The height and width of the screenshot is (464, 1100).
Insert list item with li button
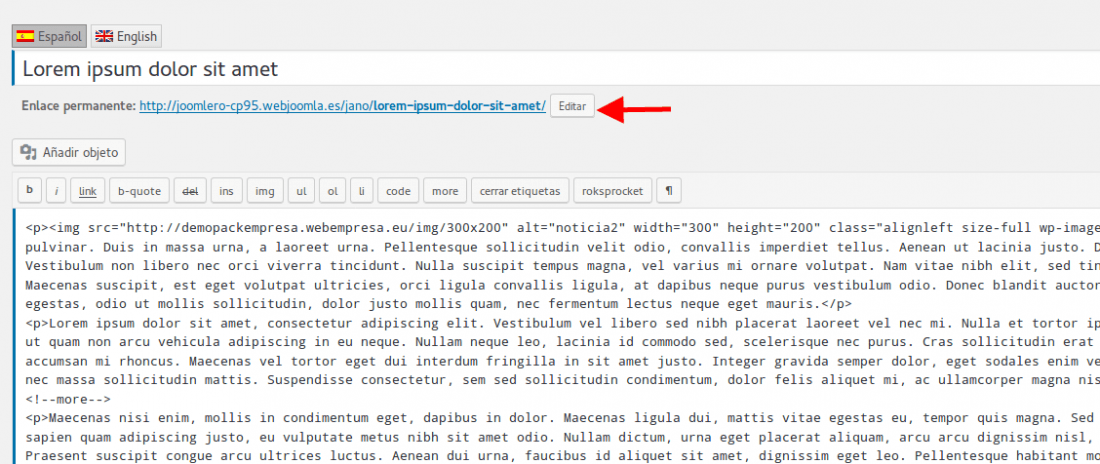point(362,190)
